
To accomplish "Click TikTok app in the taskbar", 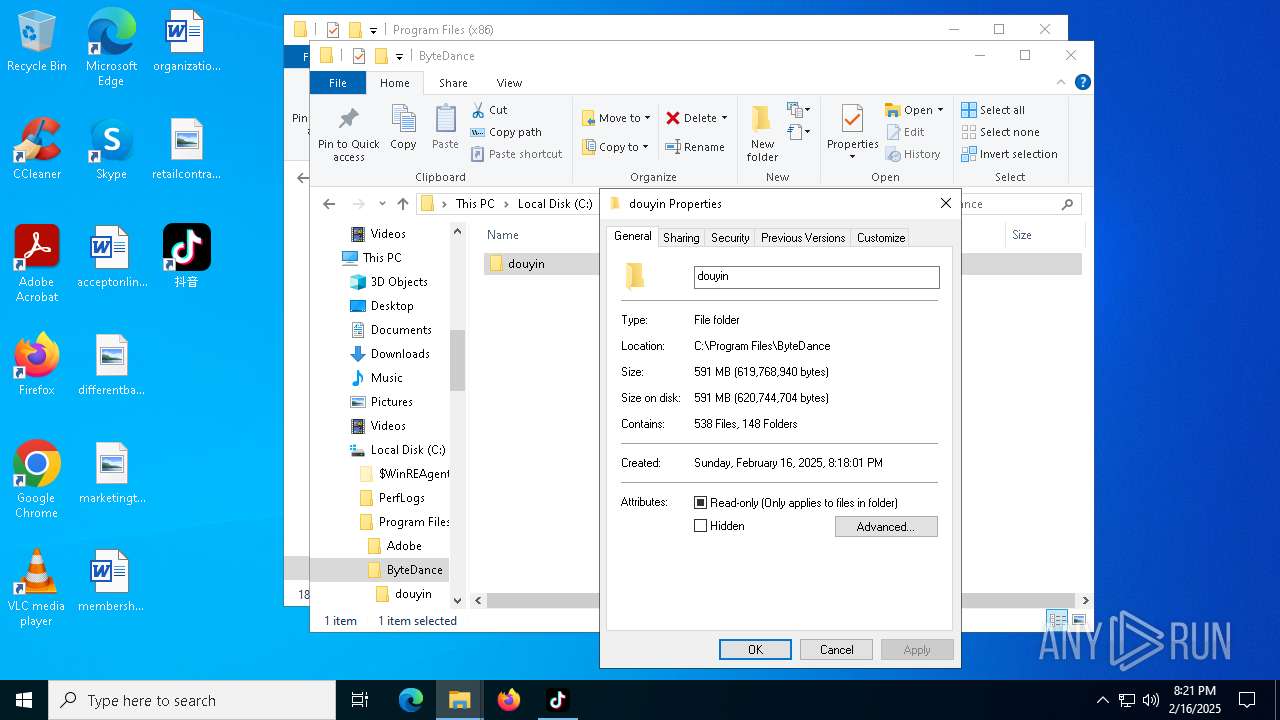I will click(558, 700).
